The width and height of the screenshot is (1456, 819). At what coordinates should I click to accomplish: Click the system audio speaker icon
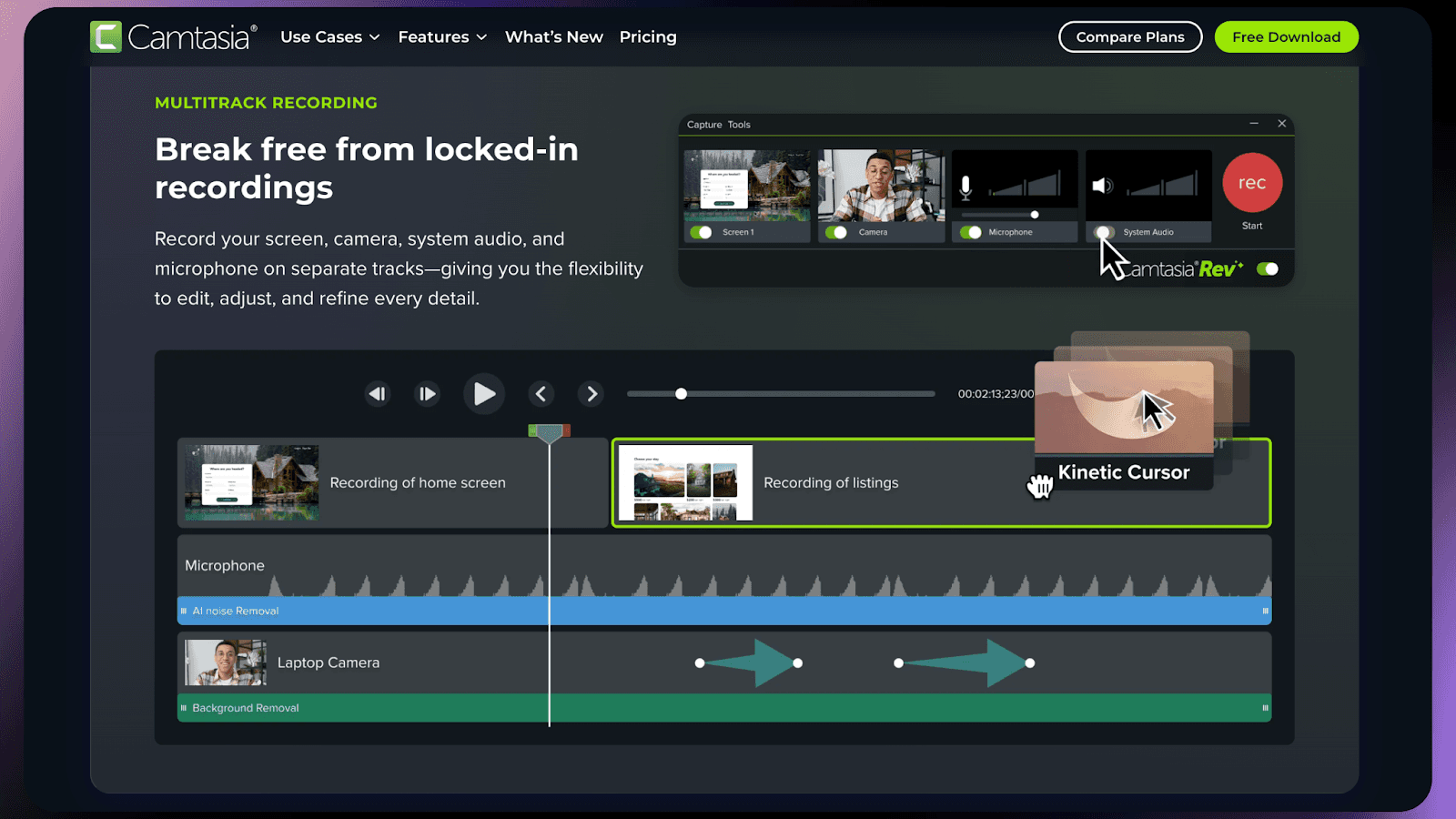click(1102, 186)
